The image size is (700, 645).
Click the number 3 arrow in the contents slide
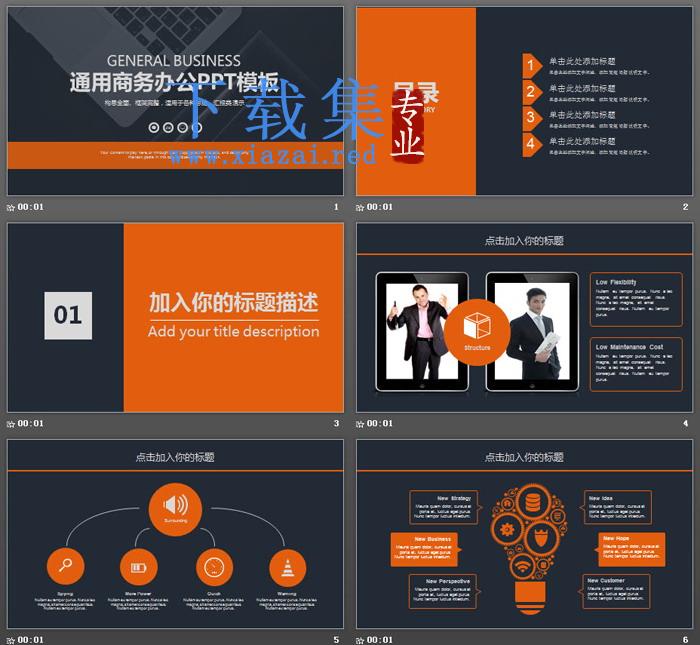point(532,118)
